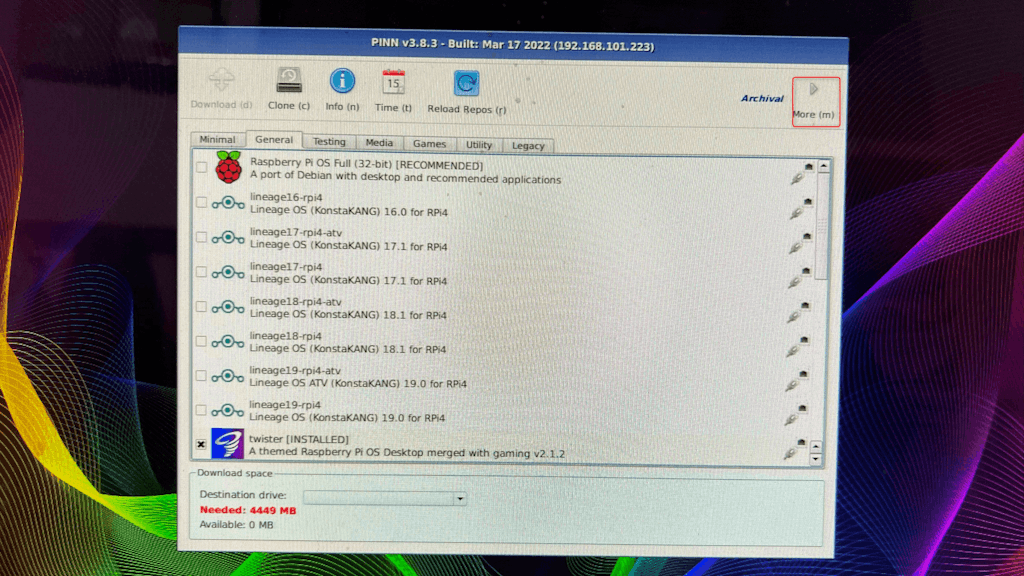Image resolution: width=1024 pixels, height=576 pixels.
Task: Click the network source icon on lineage18-rpi4 row
Action: point(797,347)
